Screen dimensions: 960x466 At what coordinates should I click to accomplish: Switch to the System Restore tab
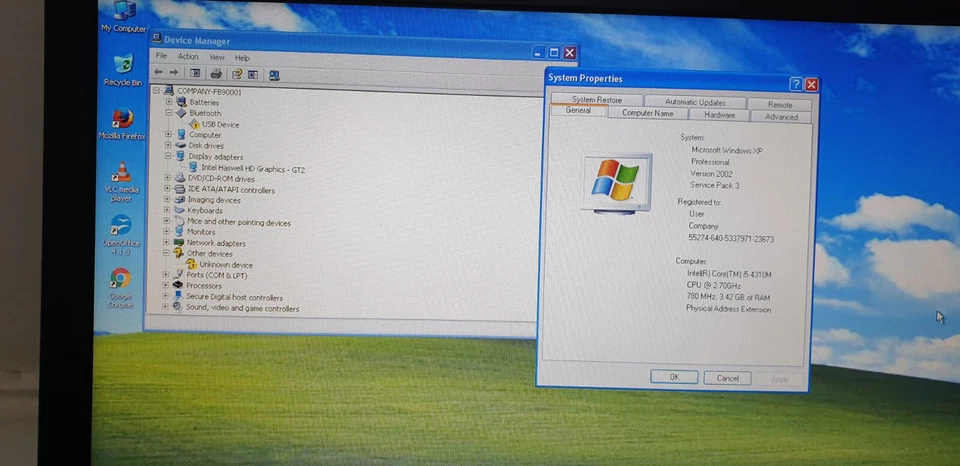coord(597,100)
